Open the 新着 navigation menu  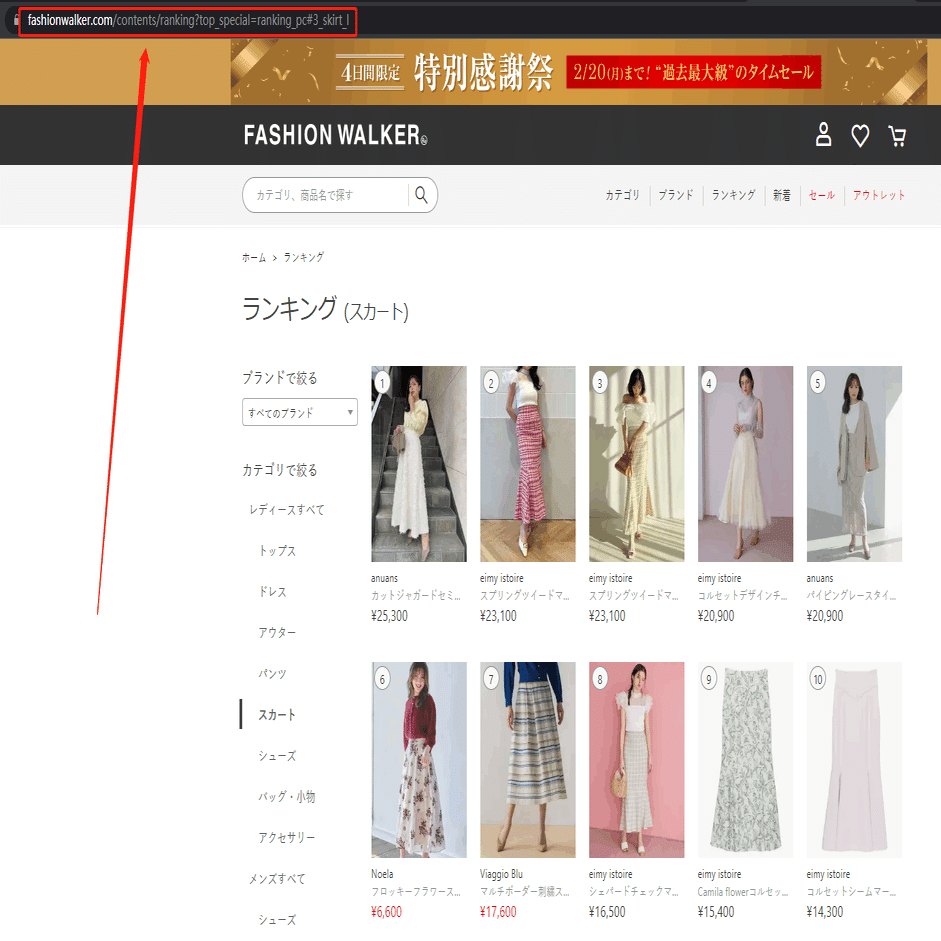coord(781,195)
